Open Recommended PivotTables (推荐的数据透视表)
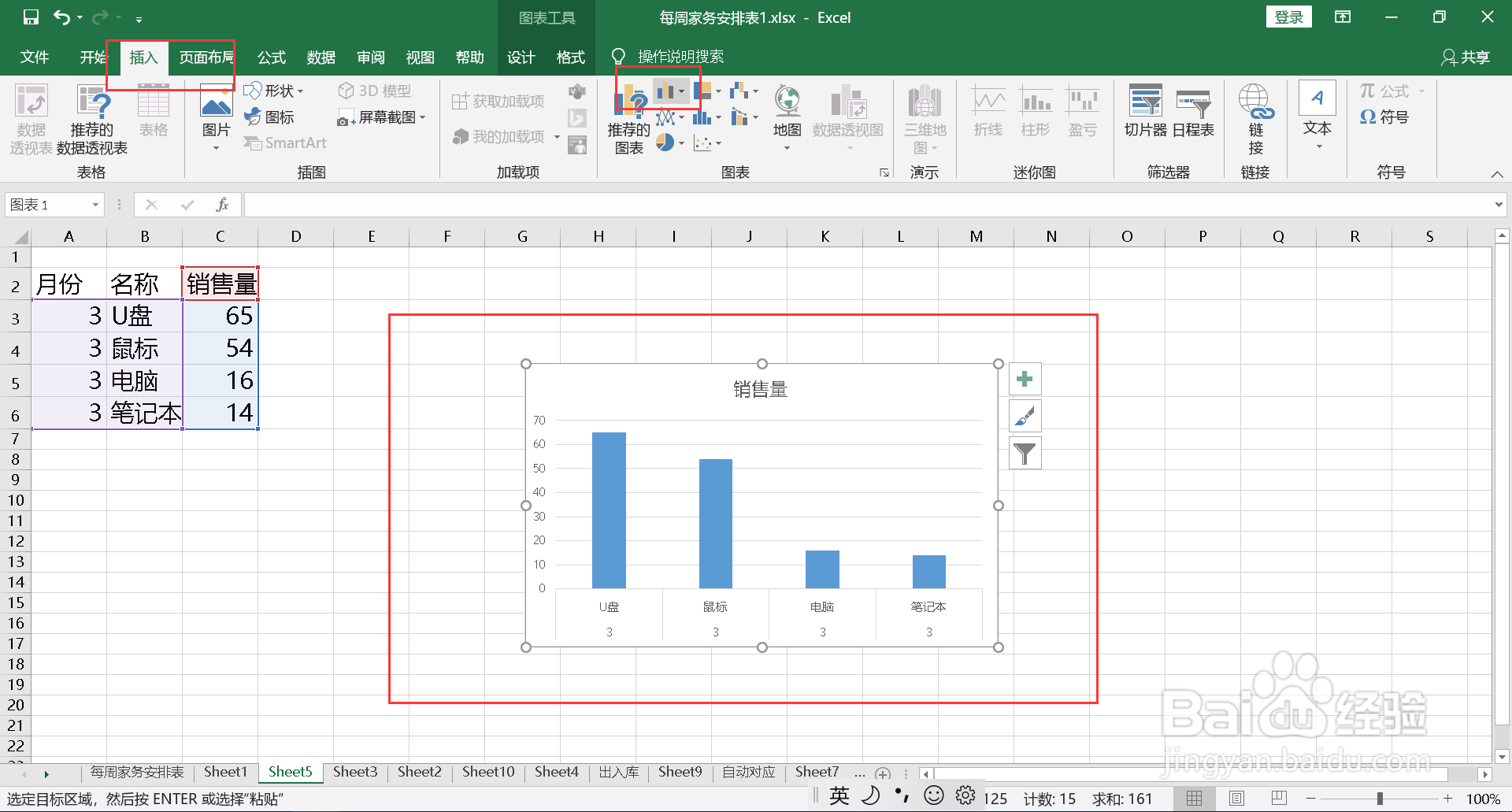The height and width of the screenshot is (812, 1512). coord(92,120)
